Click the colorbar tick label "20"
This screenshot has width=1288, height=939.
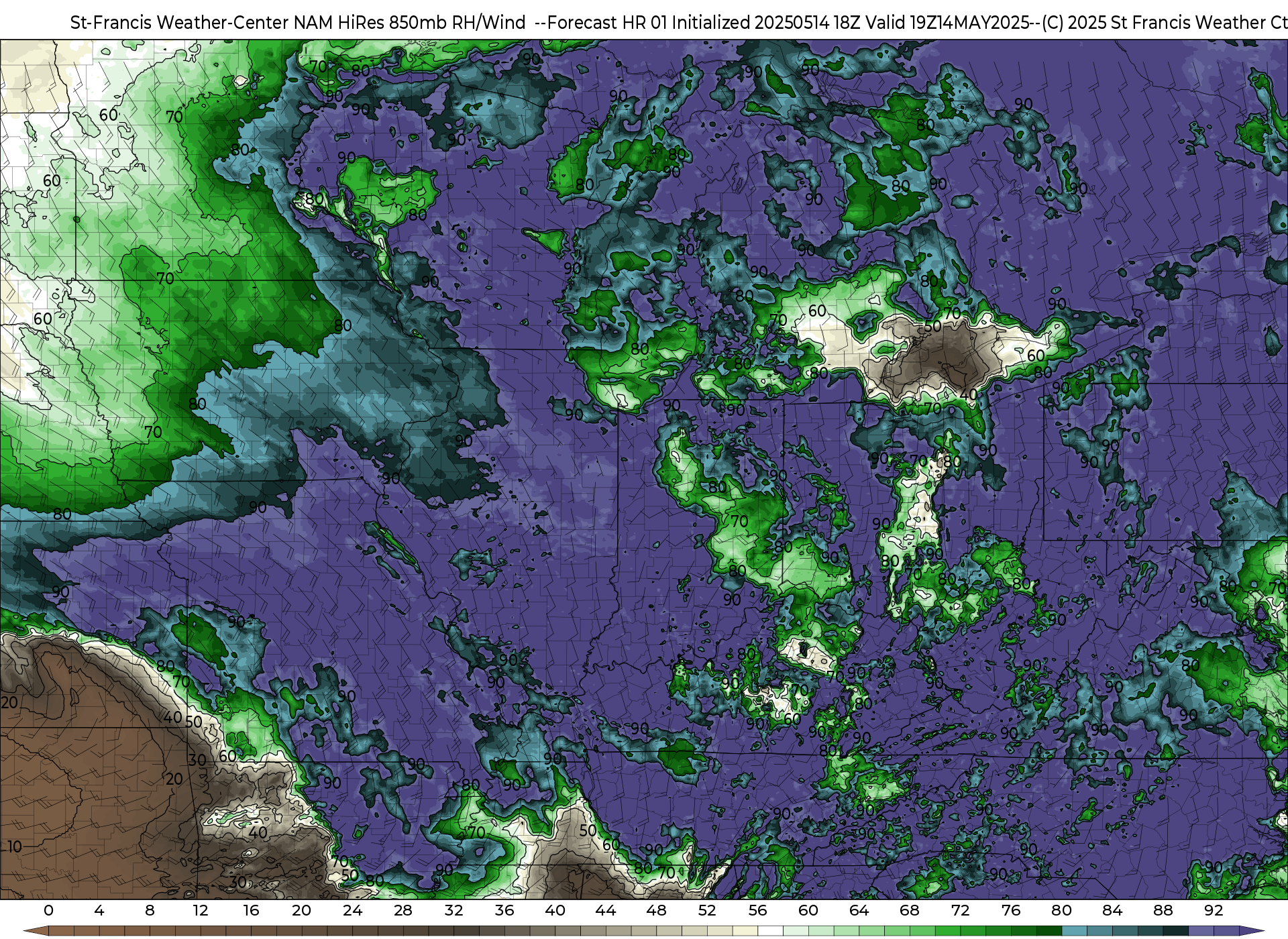pos(302,910)
